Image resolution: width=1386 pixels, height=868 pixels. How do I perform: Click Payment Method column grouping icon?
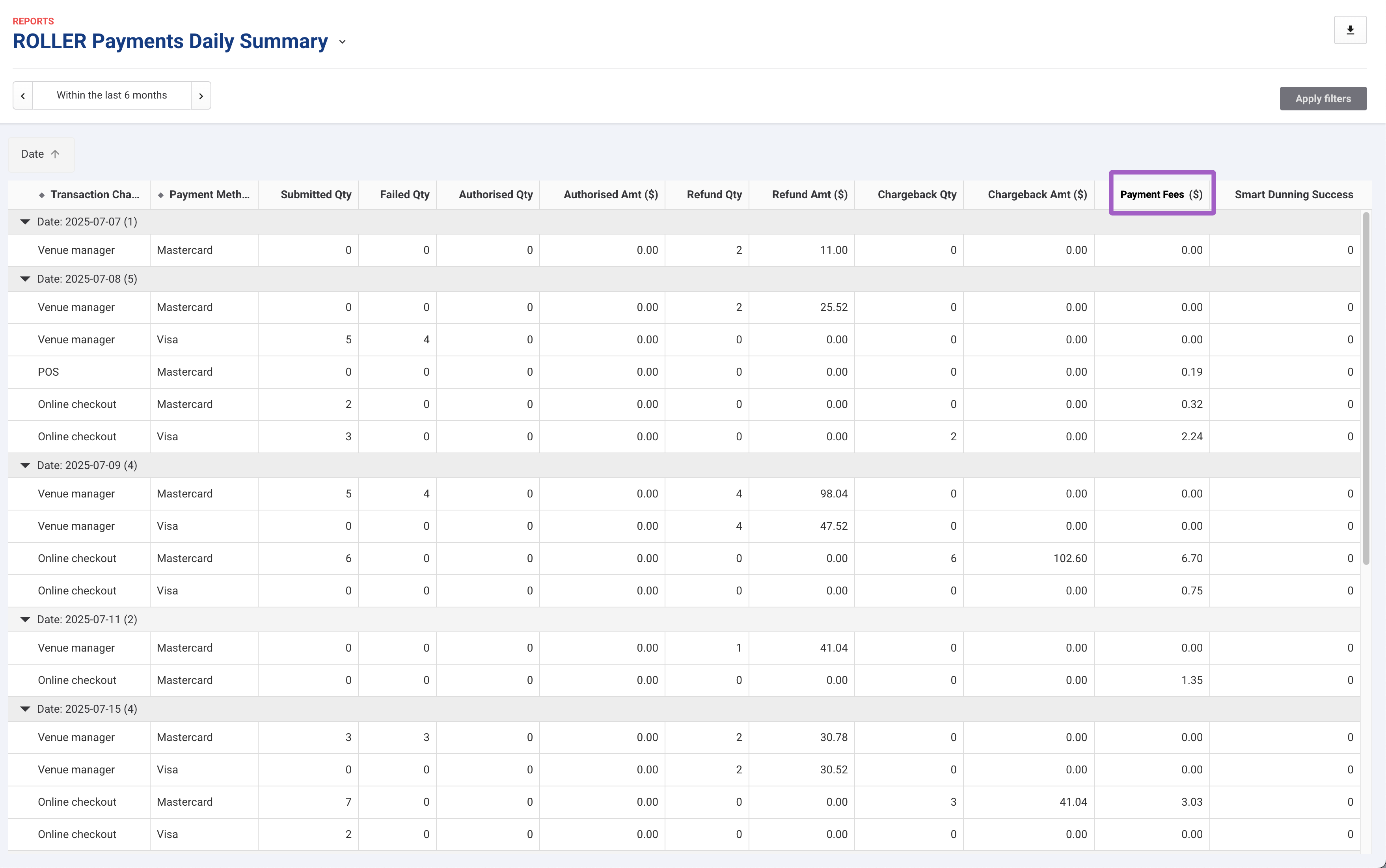click(x=161, y=195)
